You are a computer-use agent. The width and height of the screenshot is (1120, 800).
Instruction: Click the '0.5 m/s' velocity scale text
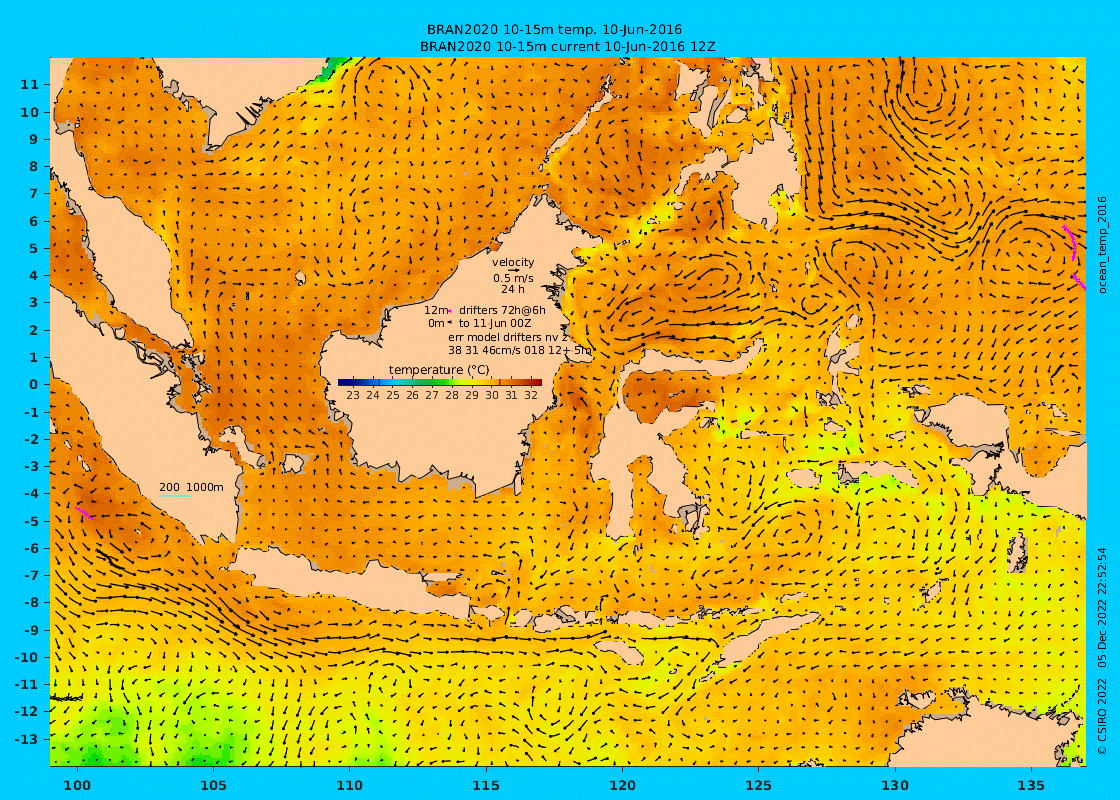(x=513, y=279)
